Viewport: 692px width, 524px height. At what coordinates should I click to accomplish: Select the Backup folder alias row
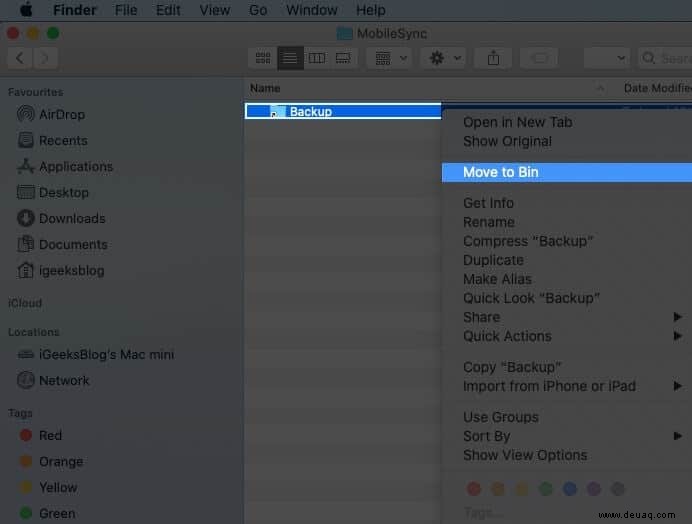(x=343, y=111)
